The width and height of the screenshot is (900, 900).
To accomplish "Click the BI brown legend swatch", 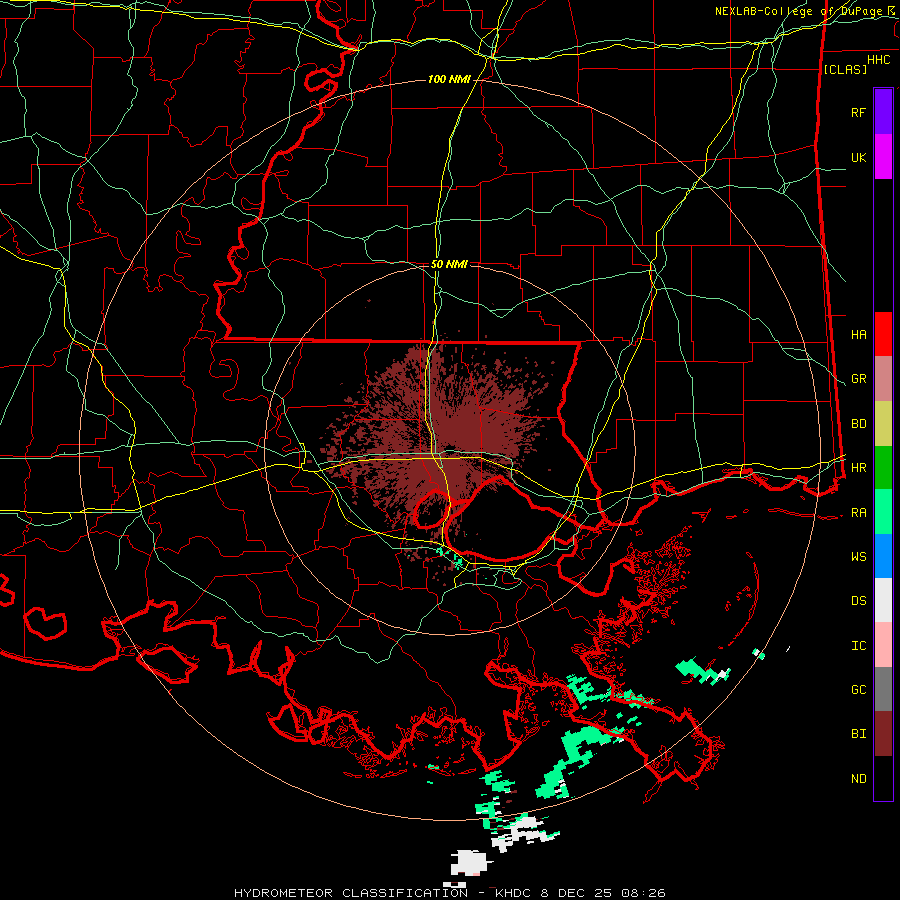I will 883,734.
